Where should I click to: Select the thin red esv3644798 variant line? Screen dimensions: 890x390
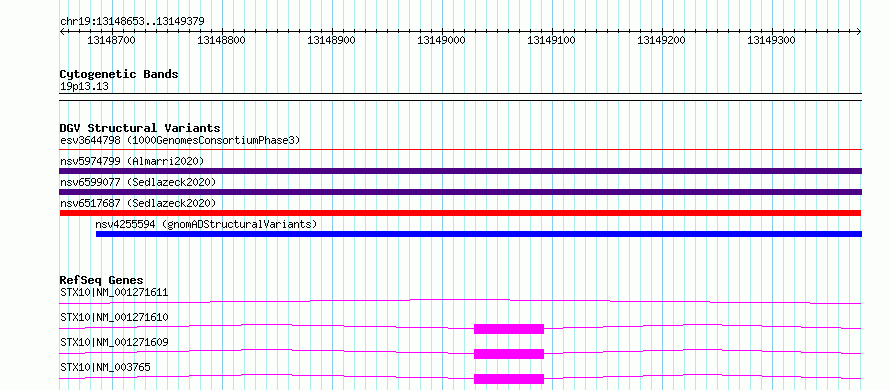click(x=460, y=150)
